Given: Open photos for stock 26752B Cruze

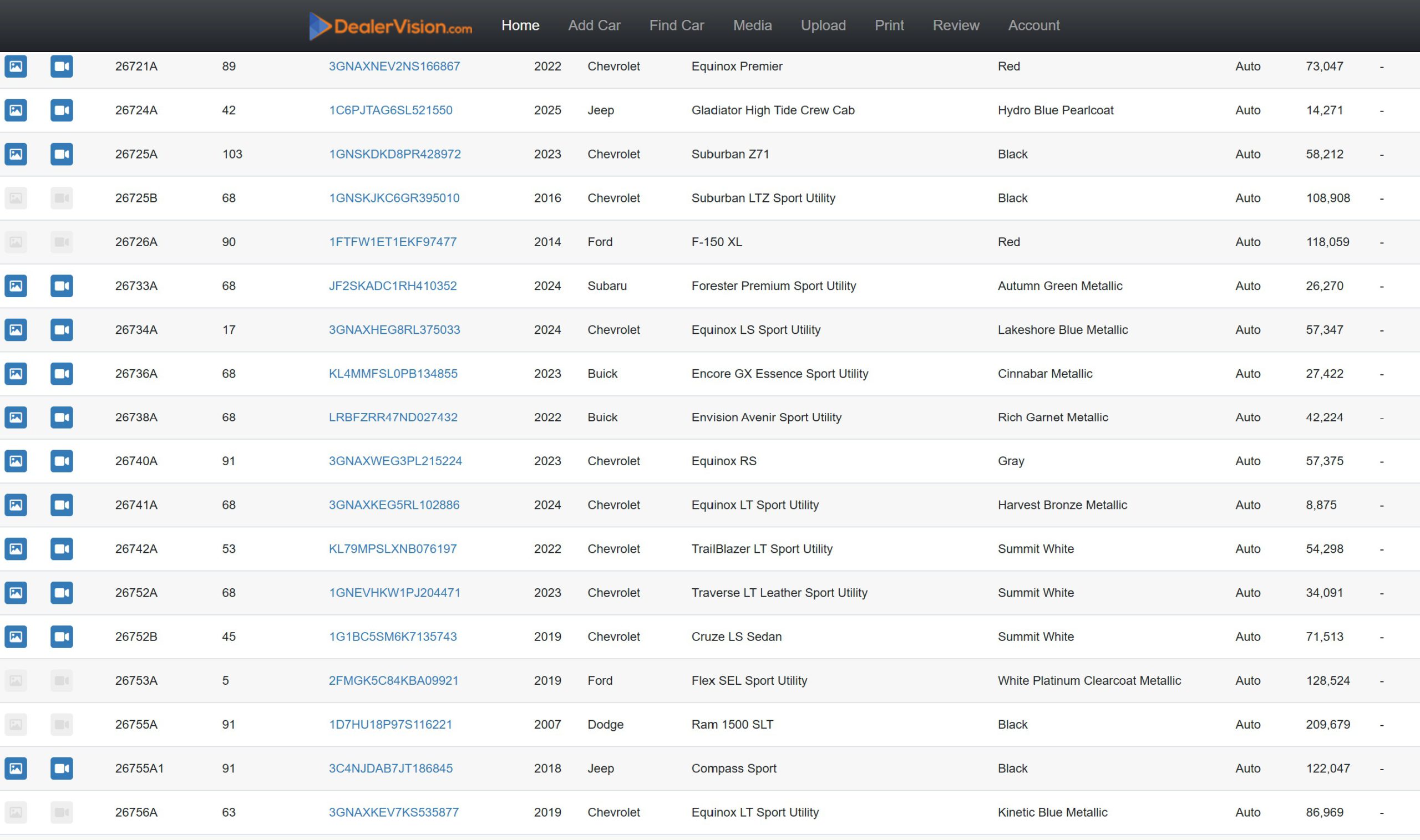Looking at the screenshot, I should (x=16, y=636).
